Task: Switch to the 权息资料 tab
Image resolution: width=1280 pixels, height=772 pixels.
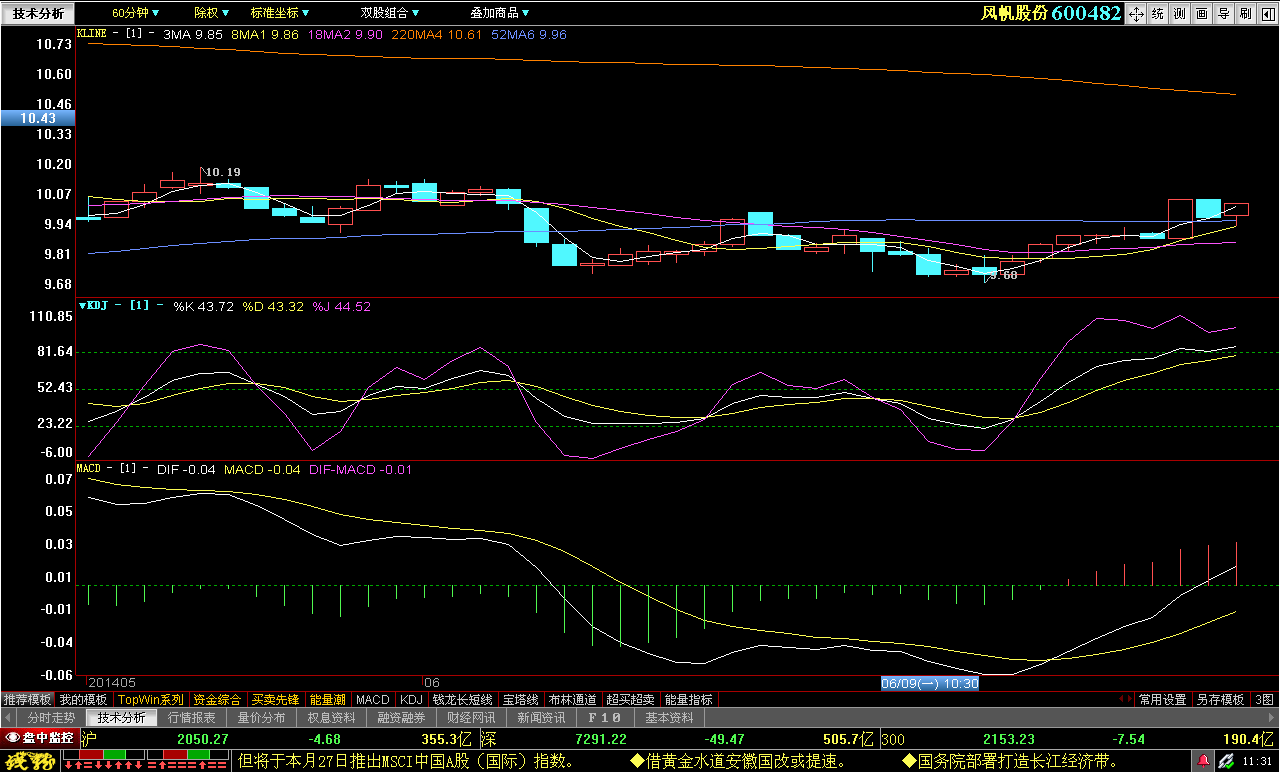Action: (331, 718)
